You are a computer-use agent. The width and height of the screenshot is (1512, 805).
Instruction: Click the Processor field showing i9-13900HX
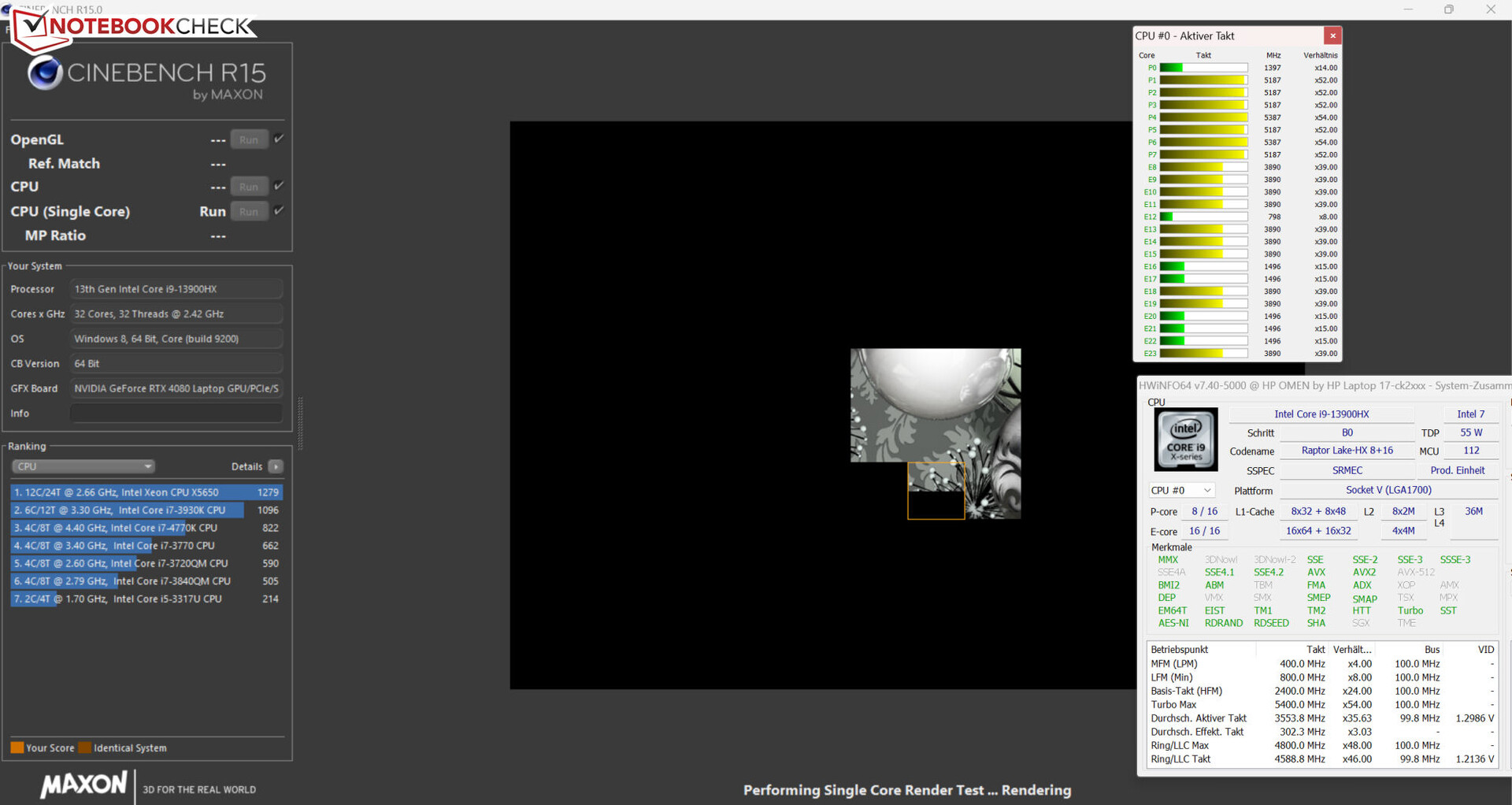tap(176, 289)
